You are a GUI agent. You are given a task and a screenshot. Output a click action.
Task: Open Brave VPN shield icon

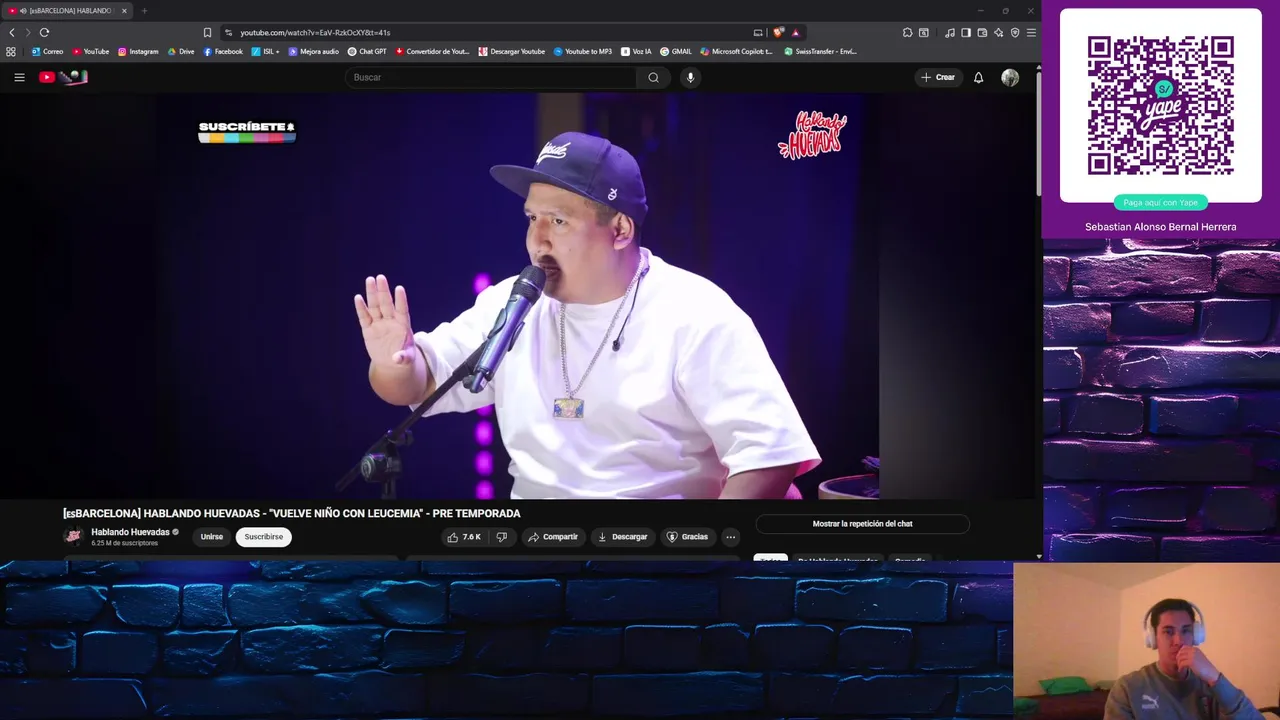click(x=1015, y=32)
